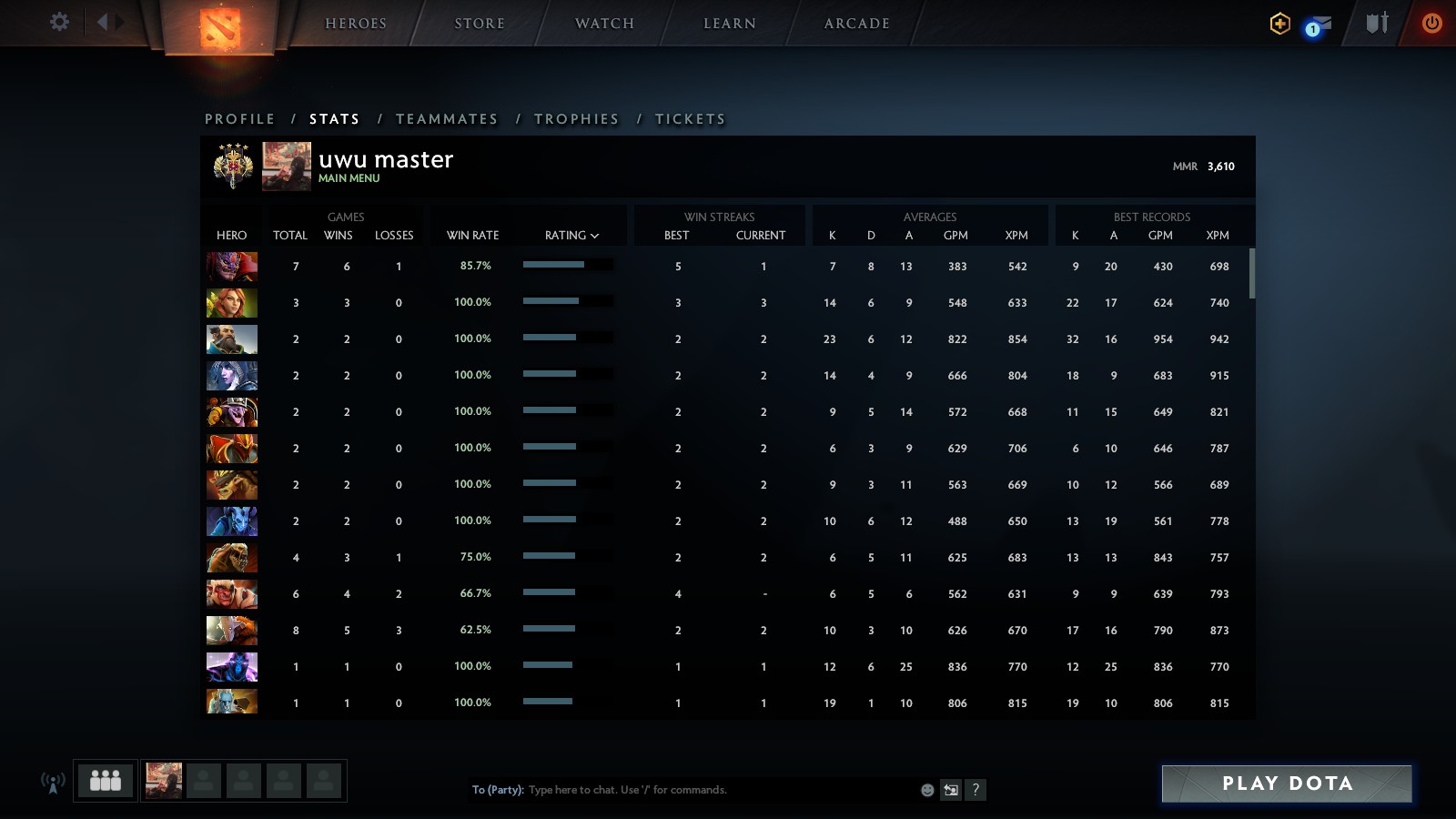Open the settings gear icon
The width and height of the screenshot is (1456, 819).
pyautogui.click(x=59, y=22)
